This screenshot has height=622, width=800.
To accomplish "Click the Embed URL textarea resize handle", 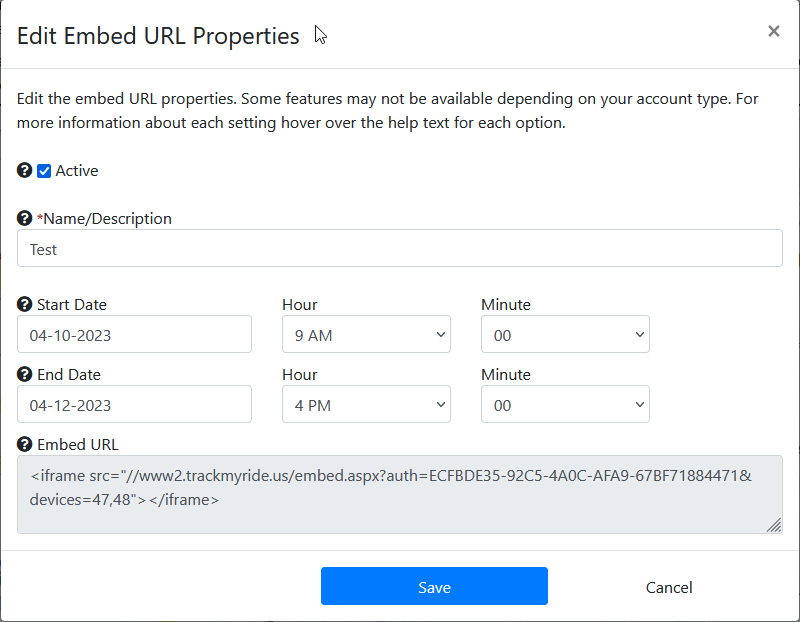I will pos(774,525).
